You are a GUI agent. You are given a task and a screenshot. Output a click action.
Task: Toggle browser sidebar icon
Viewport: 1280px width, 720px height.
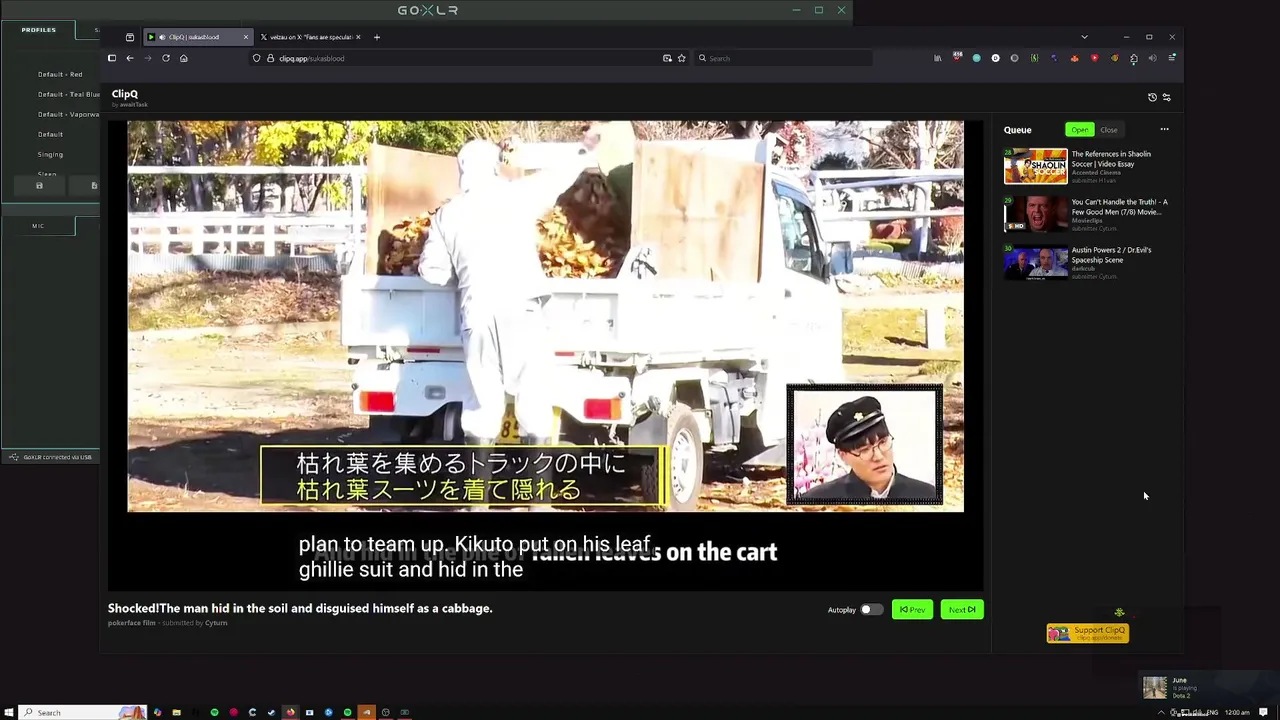click(x=112, y=58)
